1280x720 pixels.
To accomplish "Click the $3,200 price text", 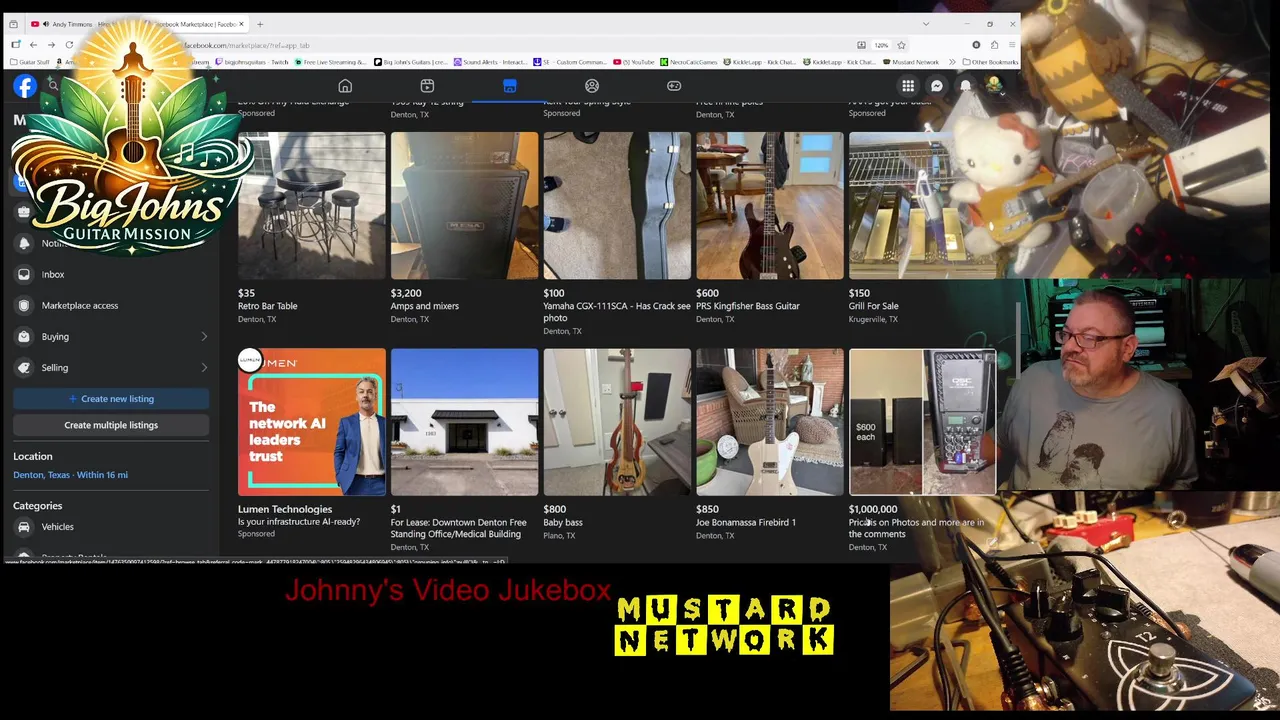I will click(406, 293).
